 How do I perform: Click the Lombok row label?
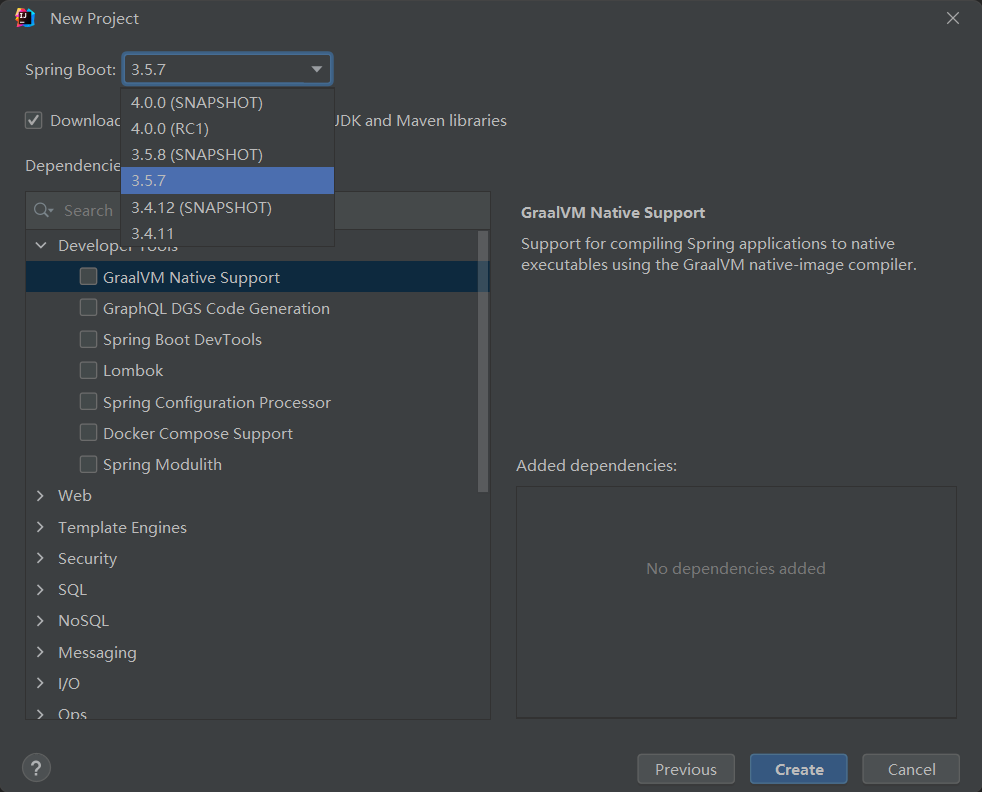click(x=133, y=370)
